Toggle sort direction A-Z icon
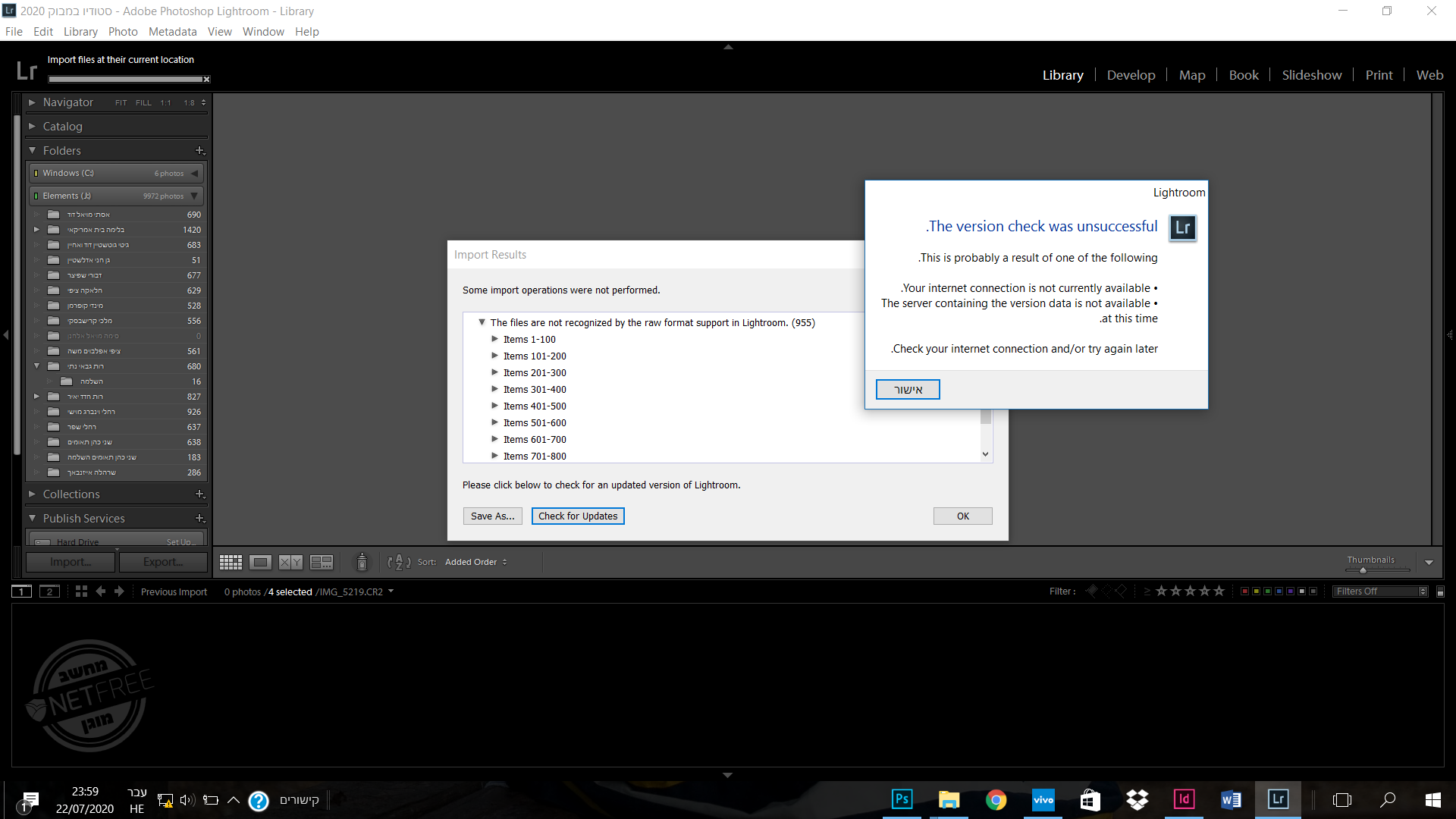 click(399, 562)
